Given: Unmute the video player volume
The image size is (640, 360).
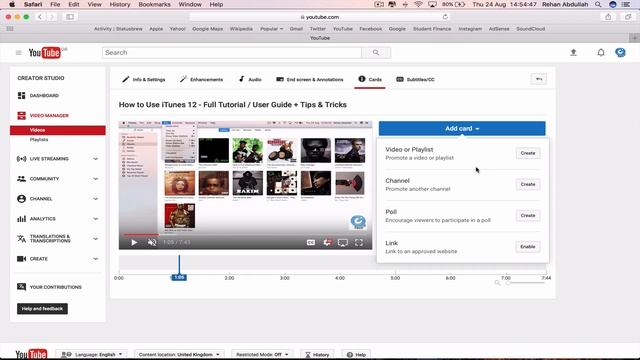Looking at the screenshot, I should (152, 242).
